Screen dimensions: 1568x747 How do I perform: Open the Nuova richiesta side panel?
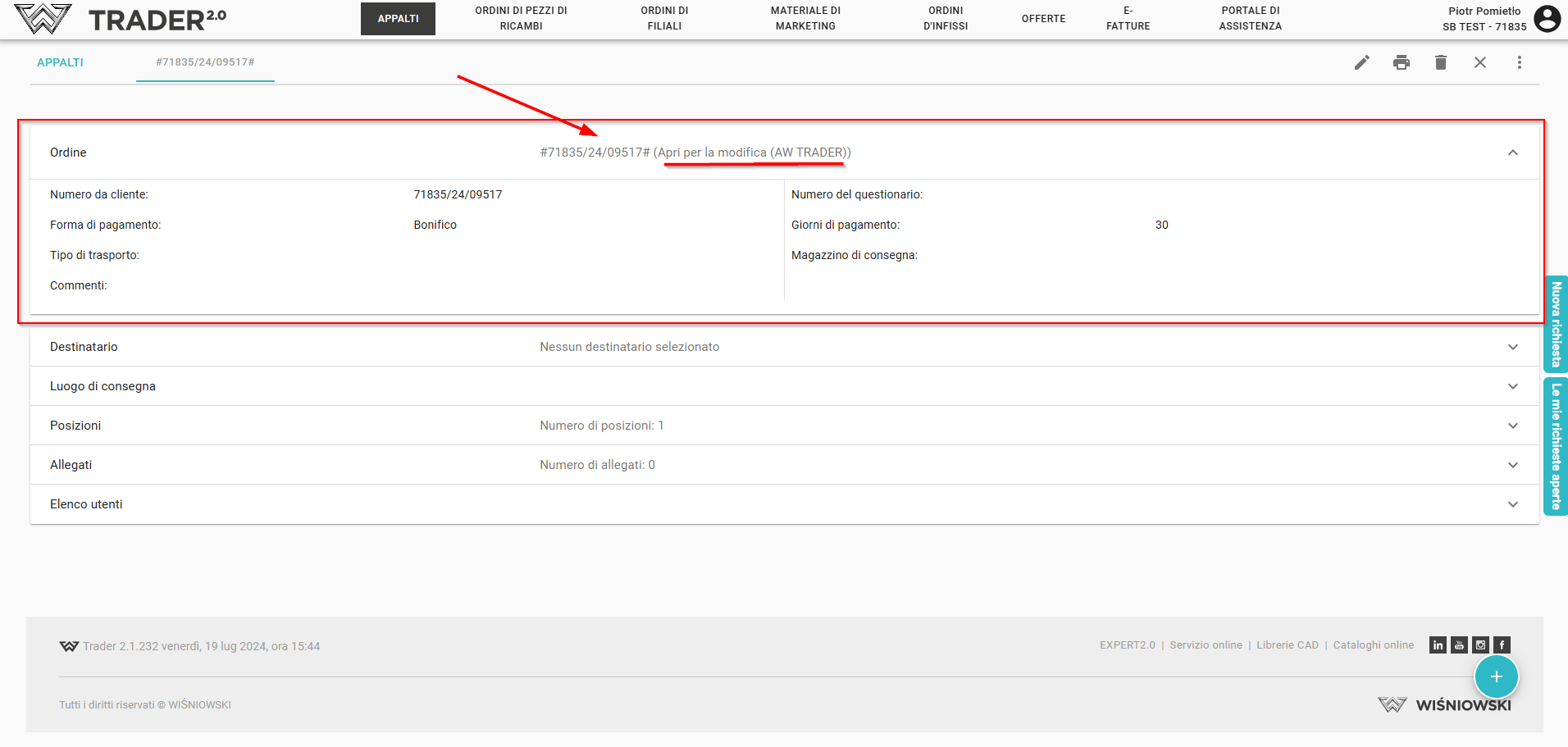(1556, 324)
